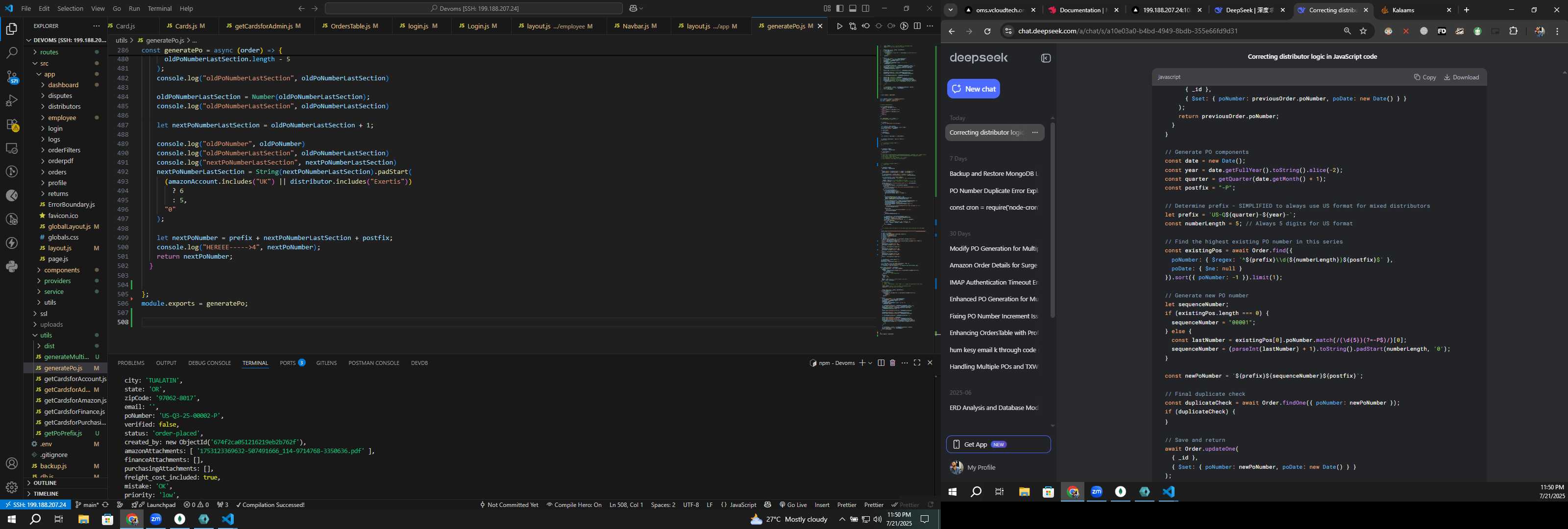
Task: Click the Split Editor Right icon
Action: 917,26
